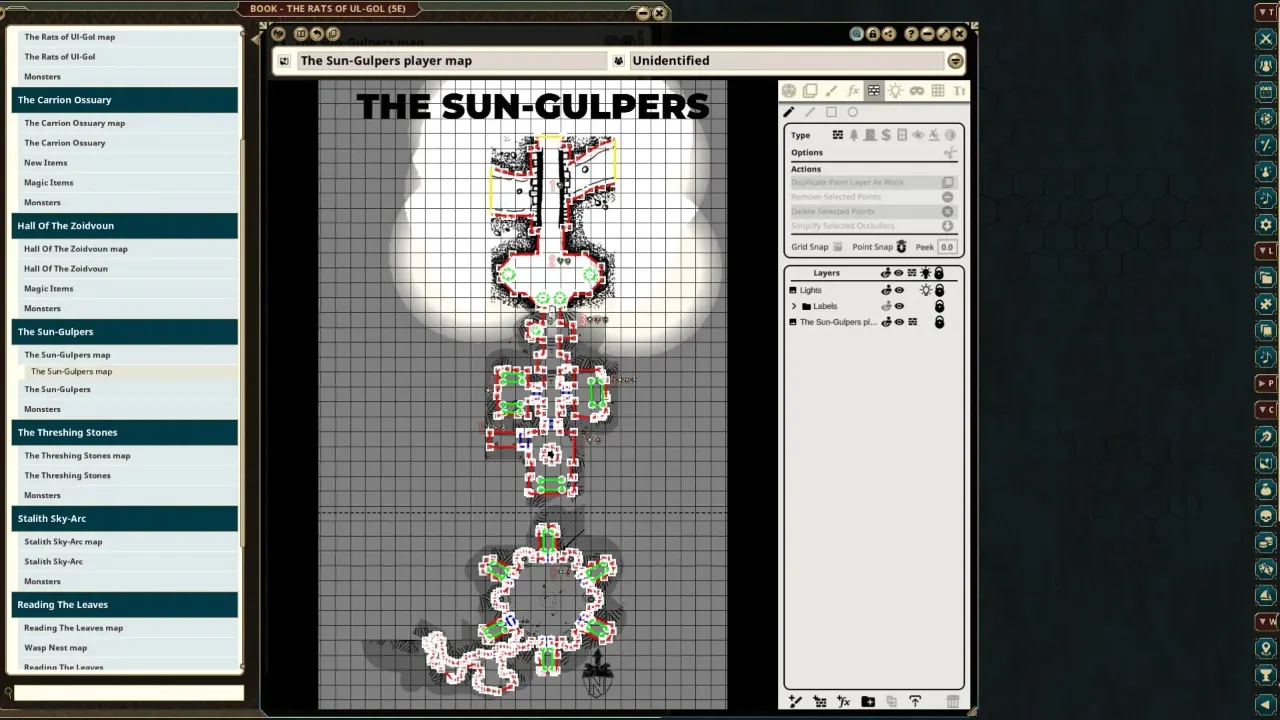This screenshot has height=720, width=1280.
Task: Open the sailing ship icon in right sidebar
Action: click(1266, 595)
